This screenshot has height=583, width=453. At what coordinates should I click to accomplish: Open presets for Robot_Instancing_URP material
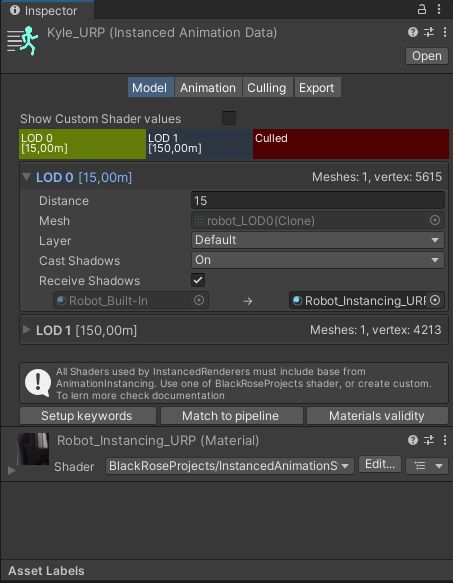[x=429, y=440]
